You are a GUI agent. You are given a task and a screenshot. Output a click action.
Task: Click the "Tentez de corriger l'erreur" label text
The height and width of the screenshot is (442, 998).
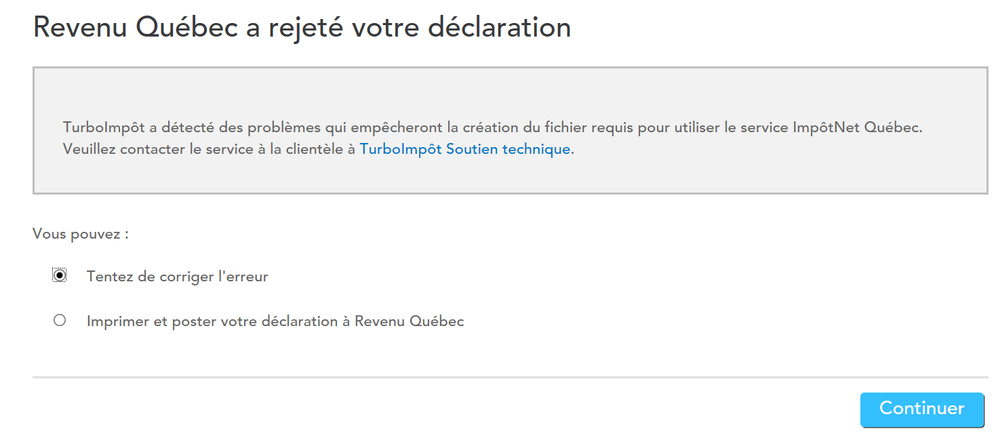(x=177, y=276)
